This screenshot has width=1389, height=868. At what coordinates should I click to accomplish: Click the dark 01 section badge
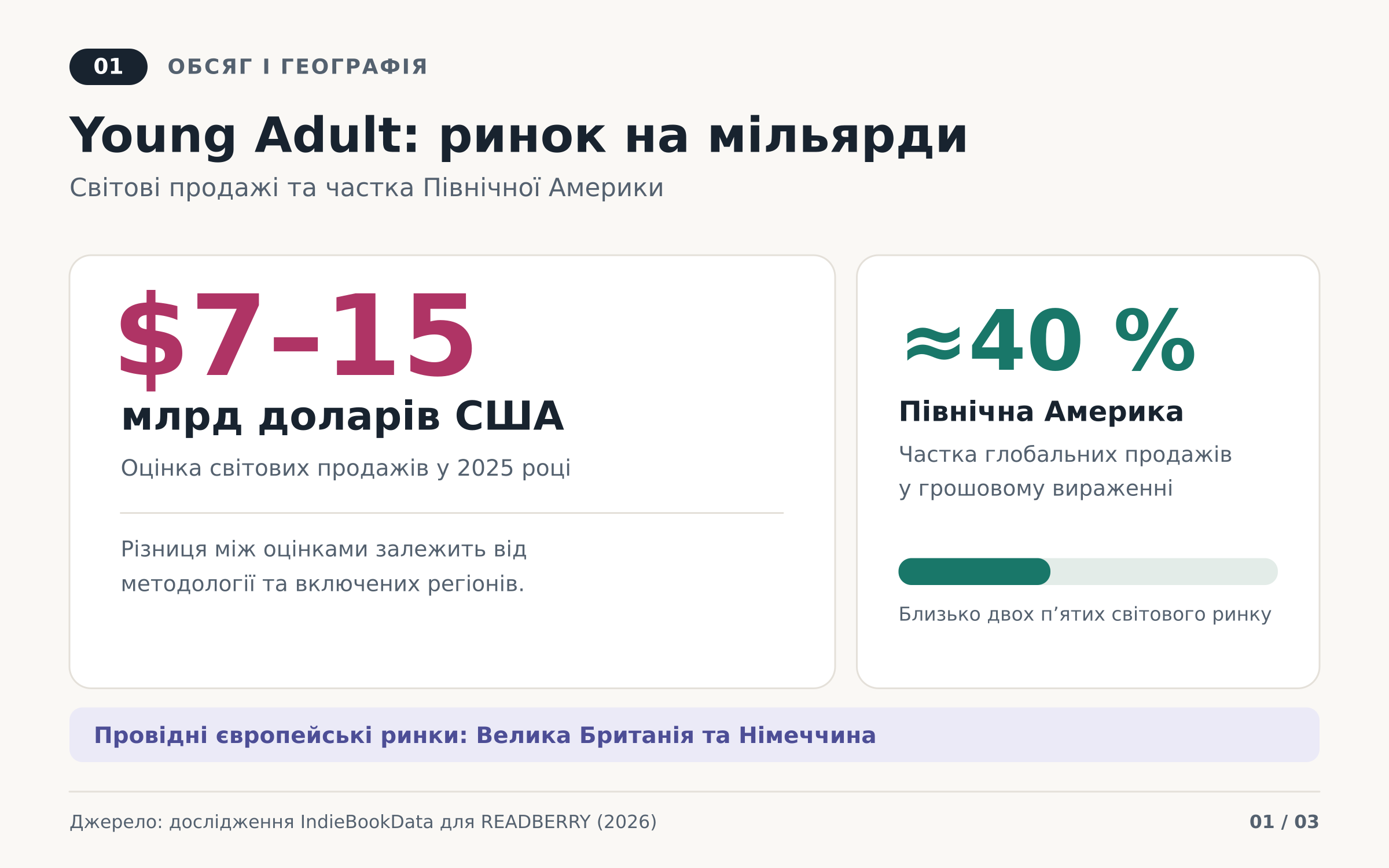(108, 67)
